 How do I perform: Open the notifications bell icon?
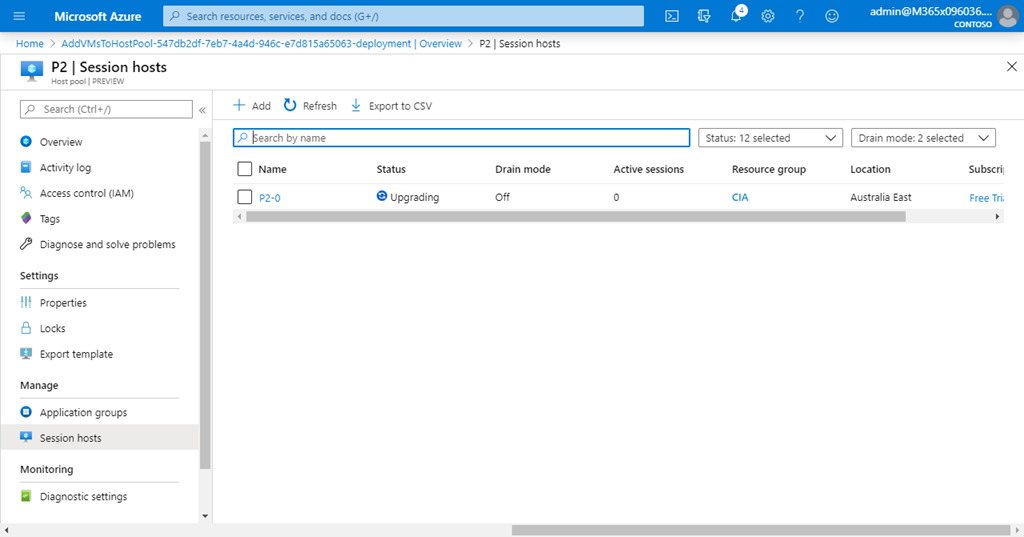click(x=737, y=16)
